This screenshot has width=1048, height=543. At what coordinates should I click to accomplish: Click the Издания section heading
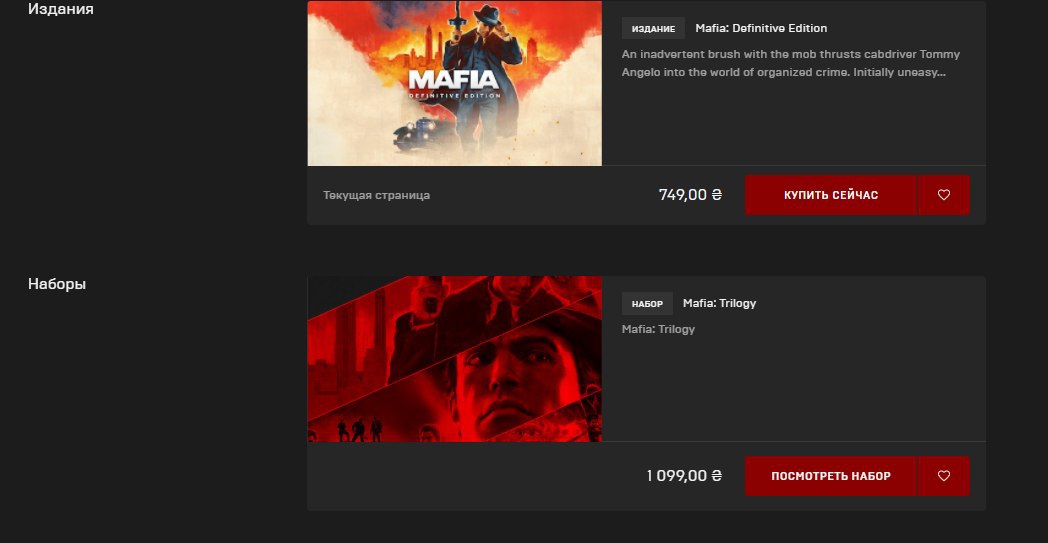tap(61, 9)
